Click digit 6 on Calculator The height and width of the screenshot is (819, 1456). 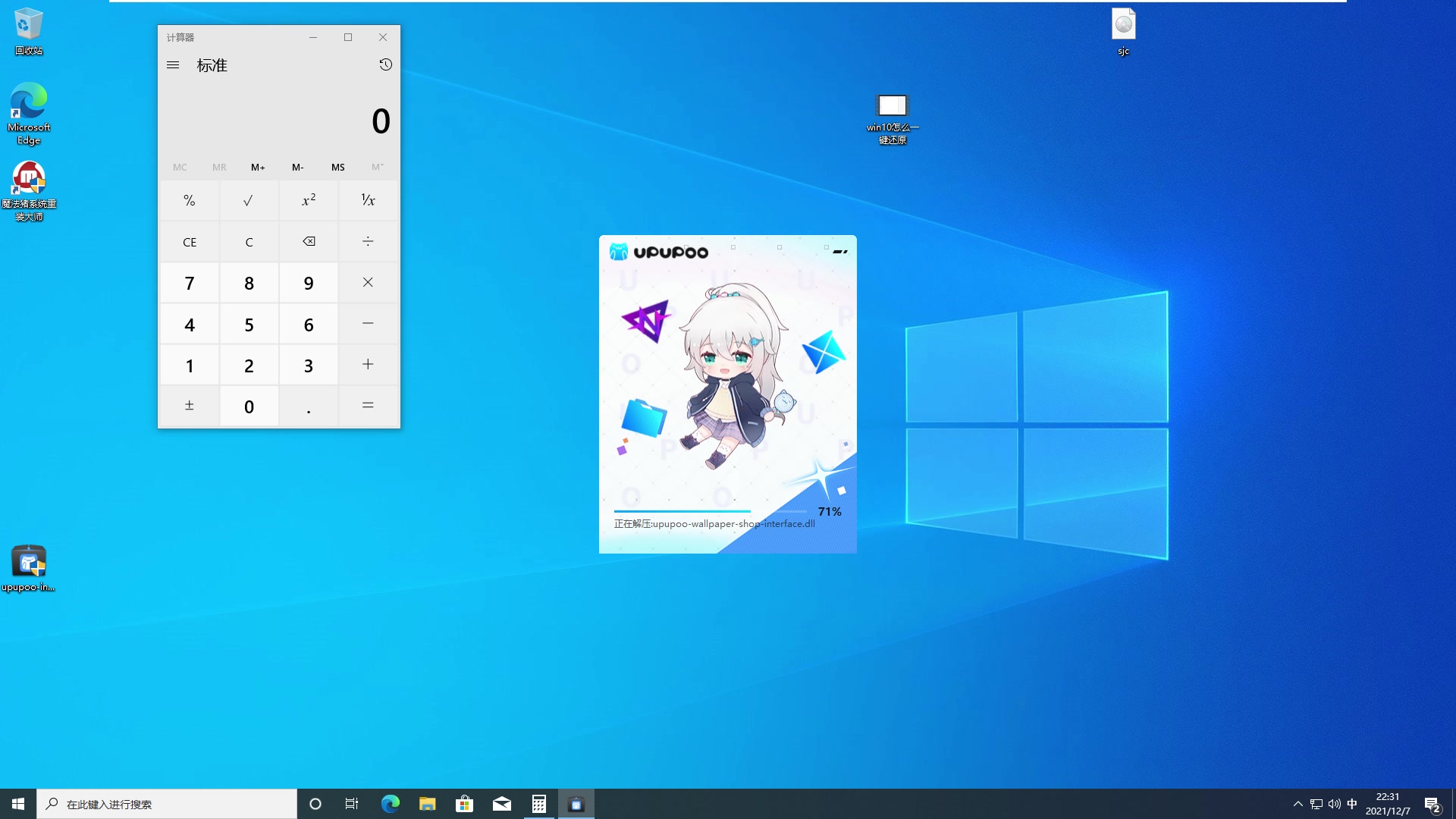pos(309,324)
